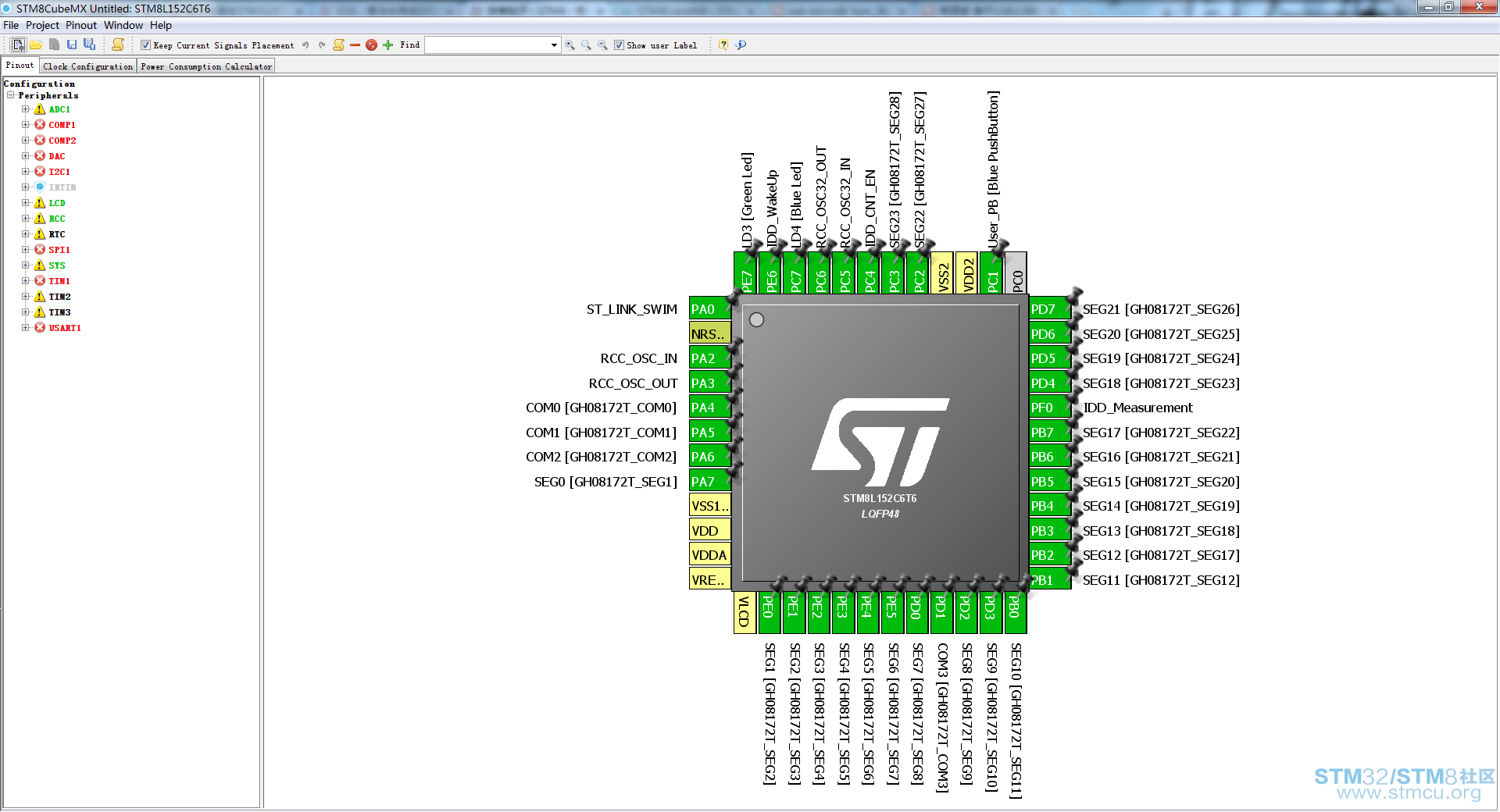
Task: Click the error icon beside SPI1
Action: (40, 250)
